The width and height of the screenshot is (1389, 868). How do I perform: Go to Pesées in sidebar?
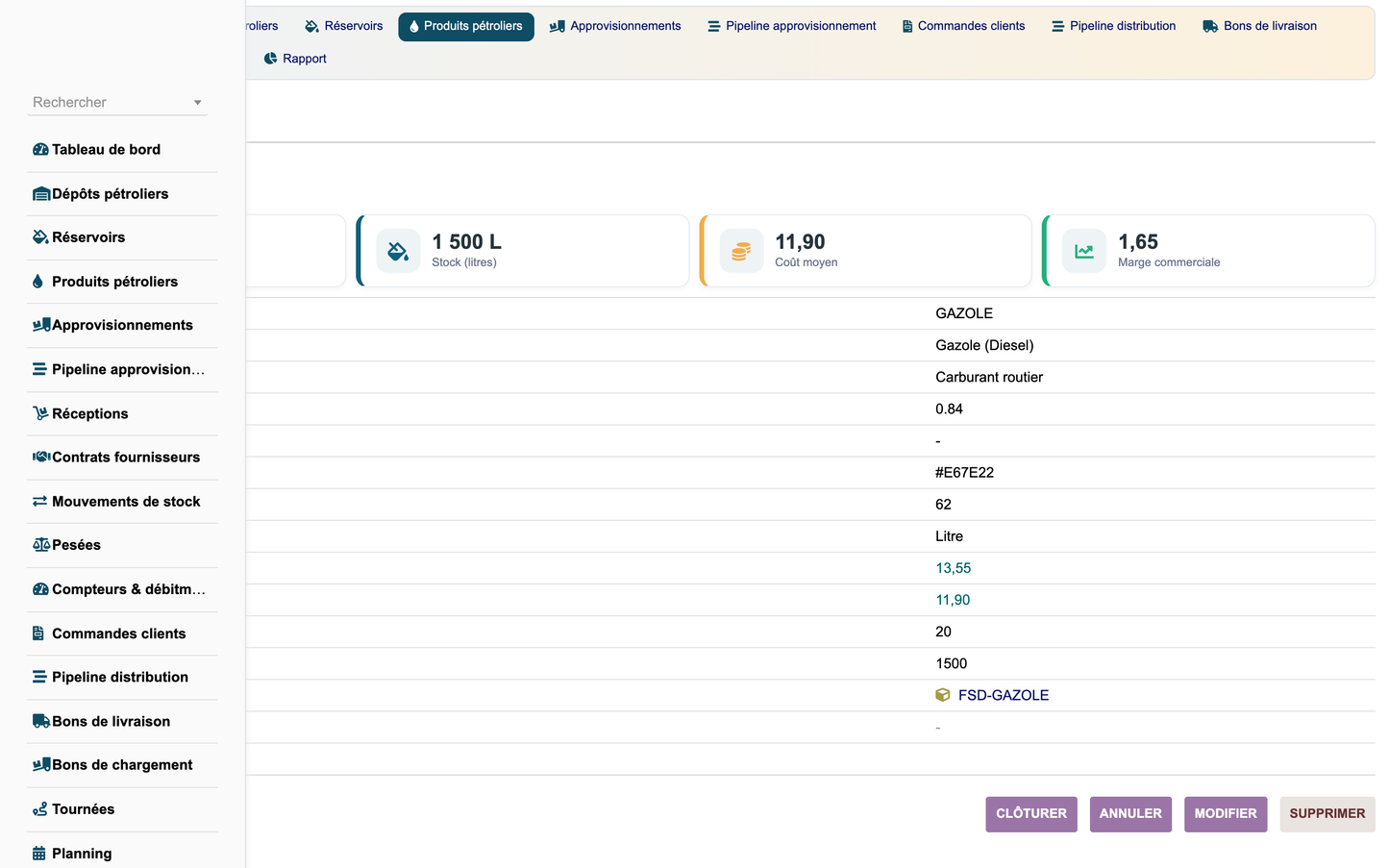click(76, 545)
